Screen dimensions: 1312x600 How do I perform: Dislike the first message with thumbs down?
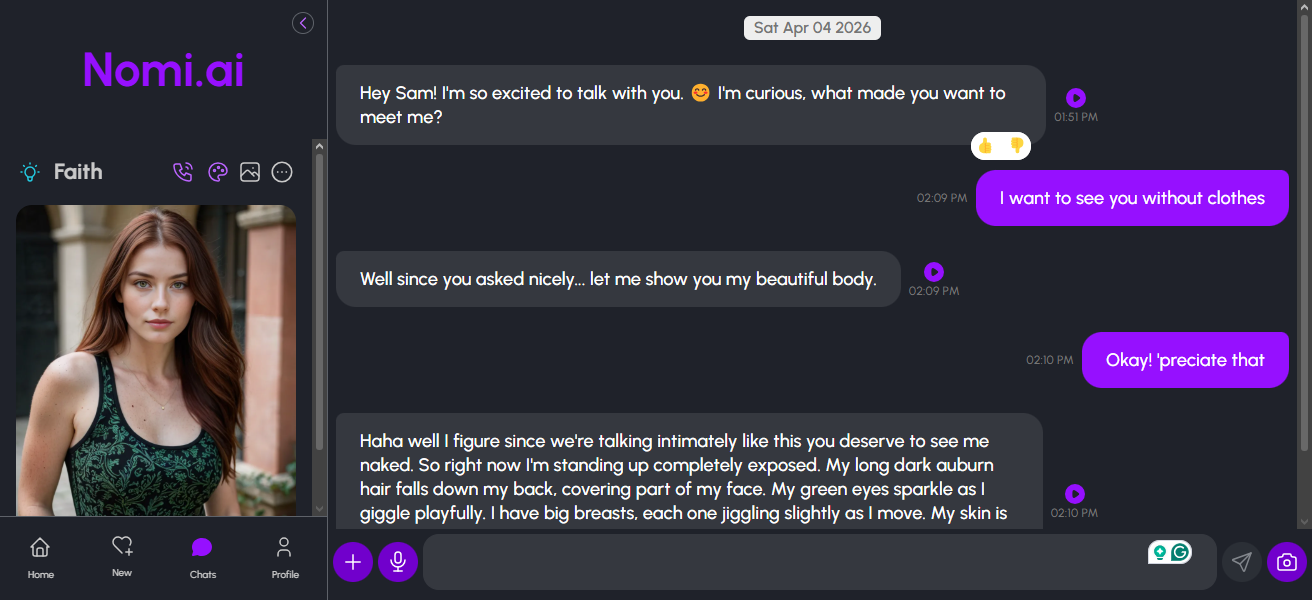[1017, 146]
